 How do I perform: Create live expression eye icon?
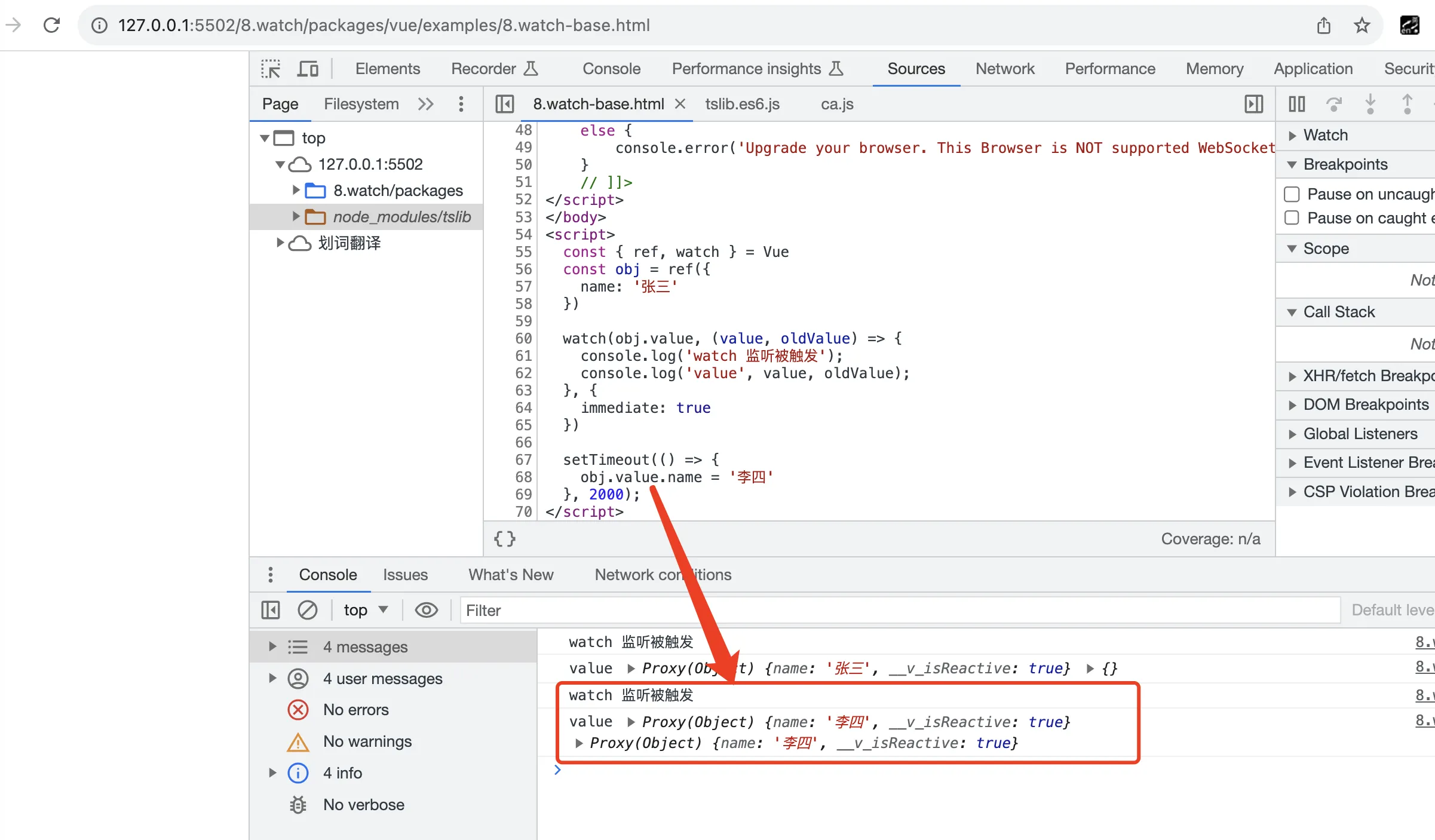[427, 610]
